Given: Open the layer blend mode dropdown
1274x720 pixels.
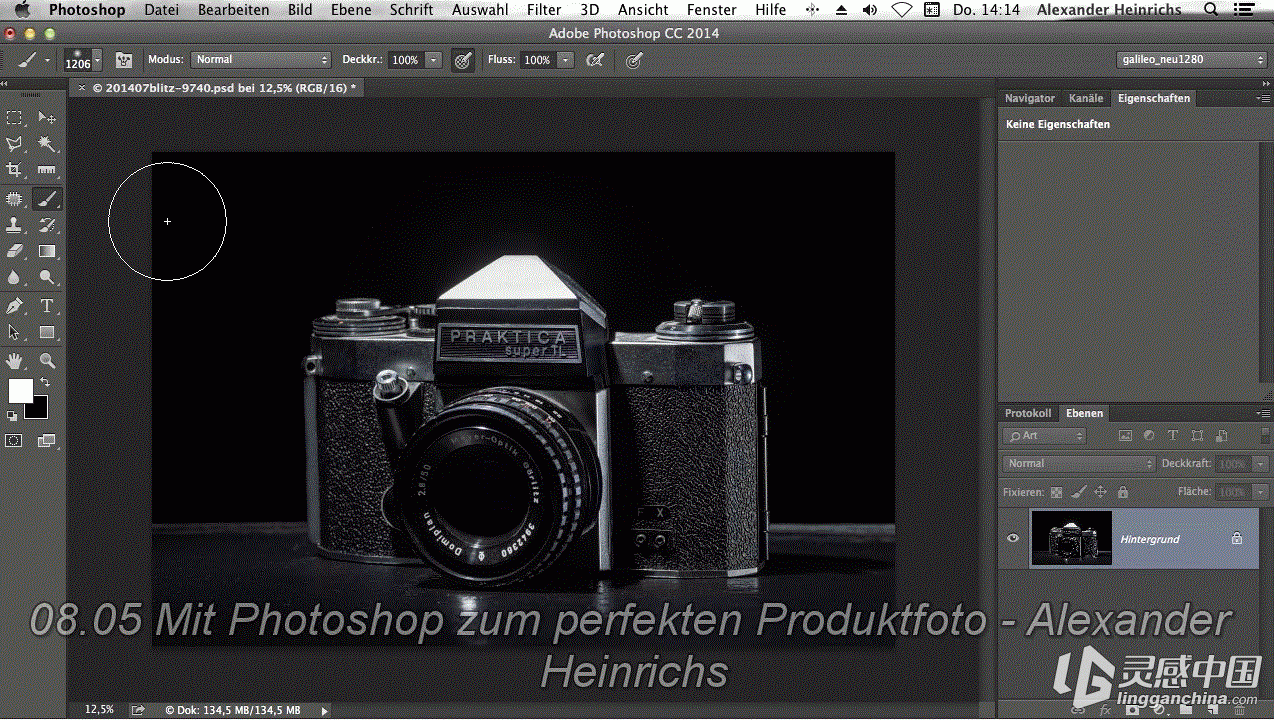Looking at the screenshot, I should [1079, 464].
